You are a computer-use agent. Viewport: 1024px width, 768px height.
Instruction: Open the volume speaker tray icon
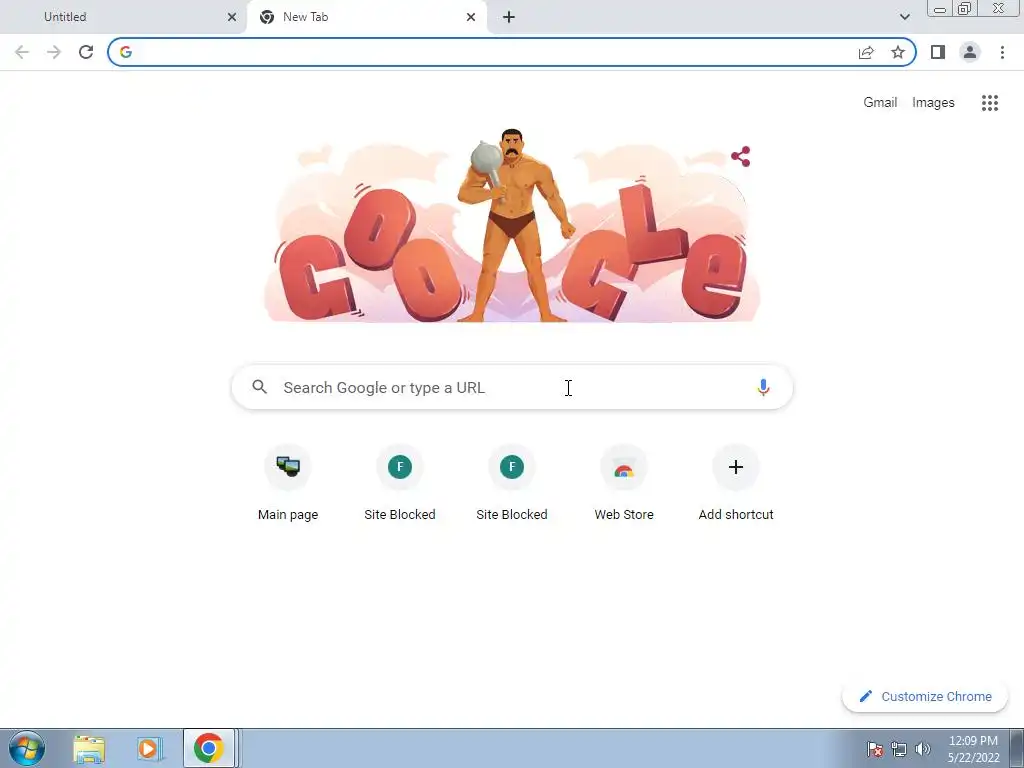coord(923,749)
